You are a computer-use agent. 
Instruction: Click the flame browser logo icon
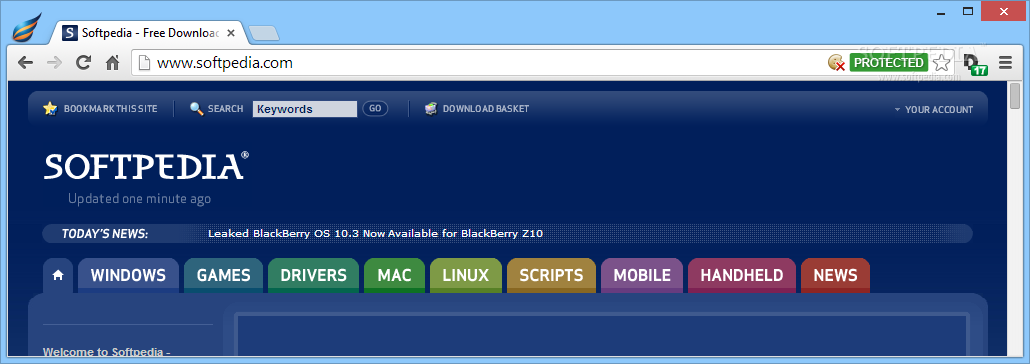pos(27,28)
